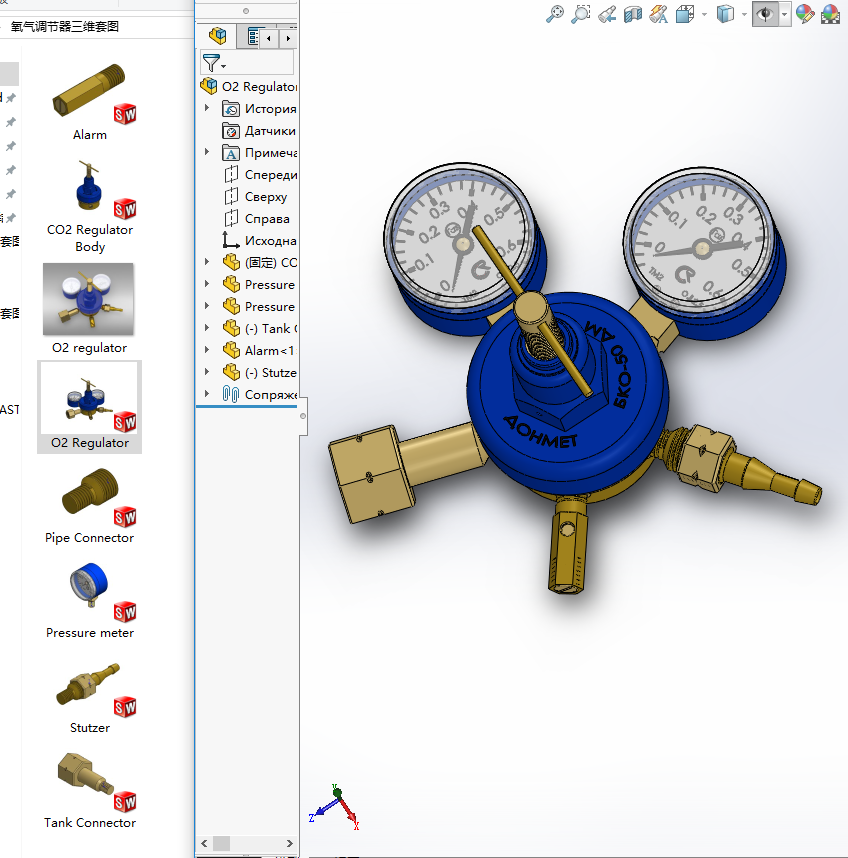The image size is (848, 858).
Task: Select the Pressure meter file thumbnail
Action: coord(89,601)
